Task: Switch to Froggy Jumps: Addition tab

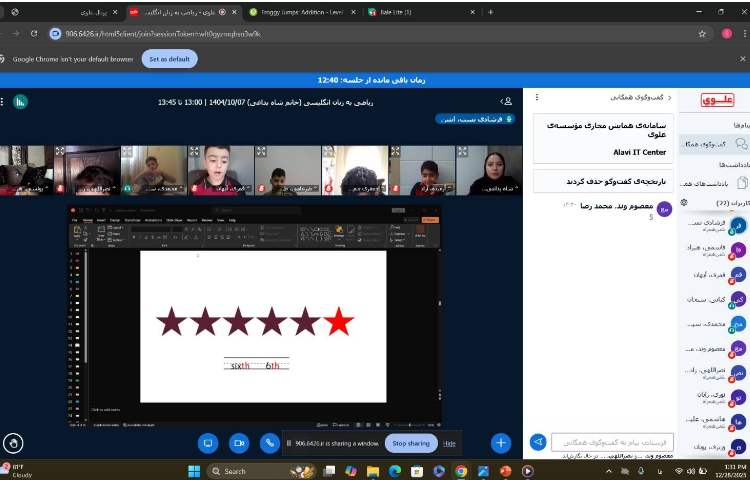Action: coord(303,12)
